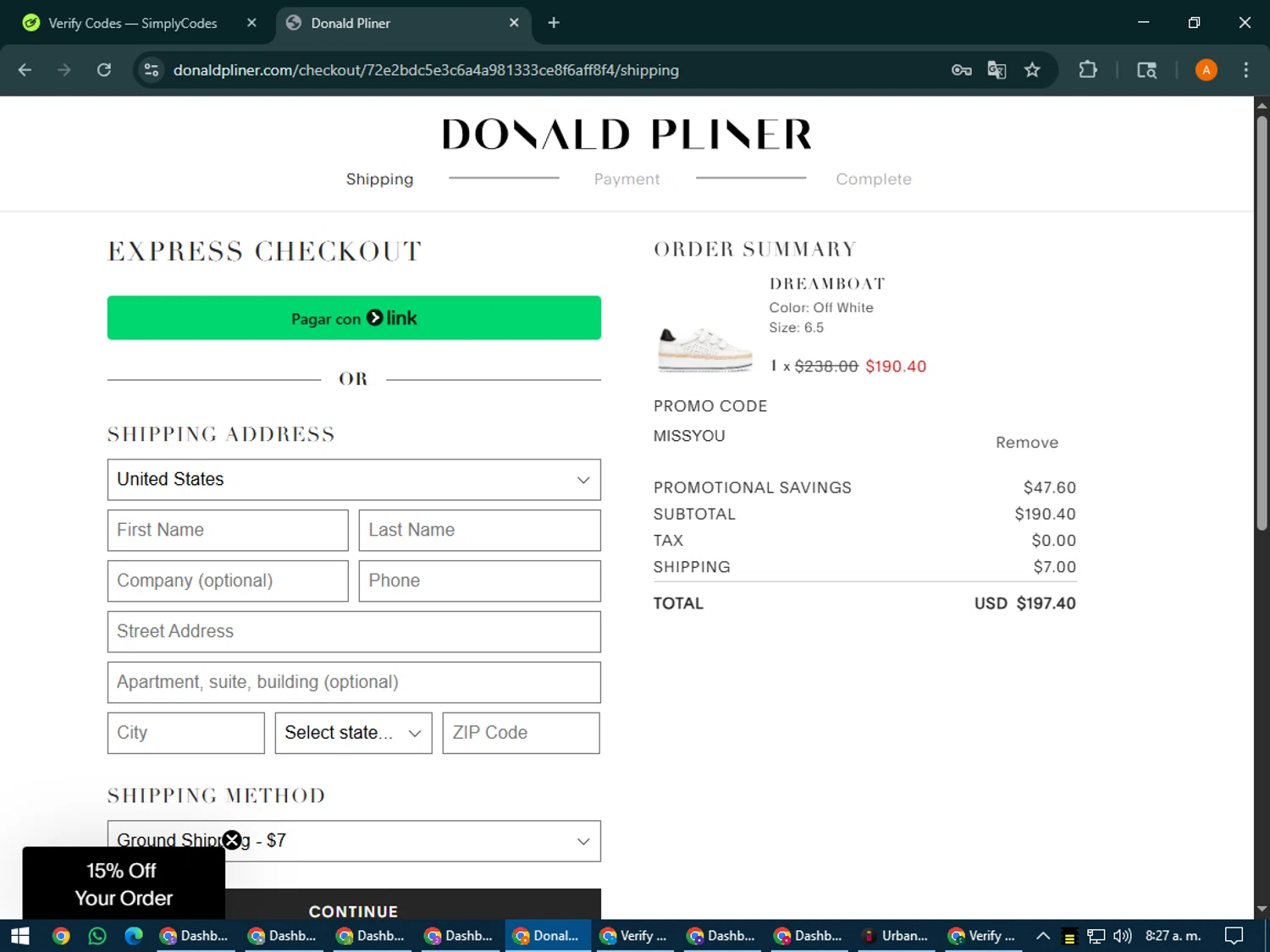Click the translate page icon
The height and width of the screenshot is (952, 1270).
(x=997, y=70)
